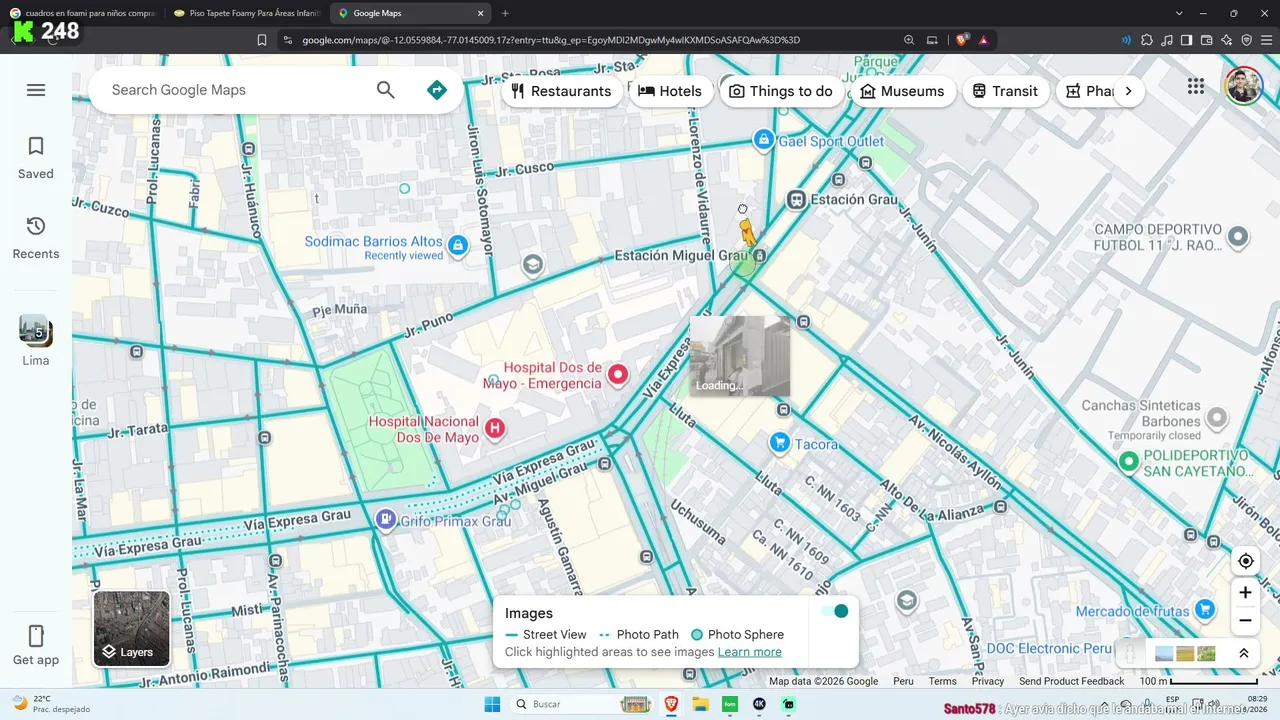The image size is (1280, 720).
Task: Filter map by Hotels
Action: point(670,91)
